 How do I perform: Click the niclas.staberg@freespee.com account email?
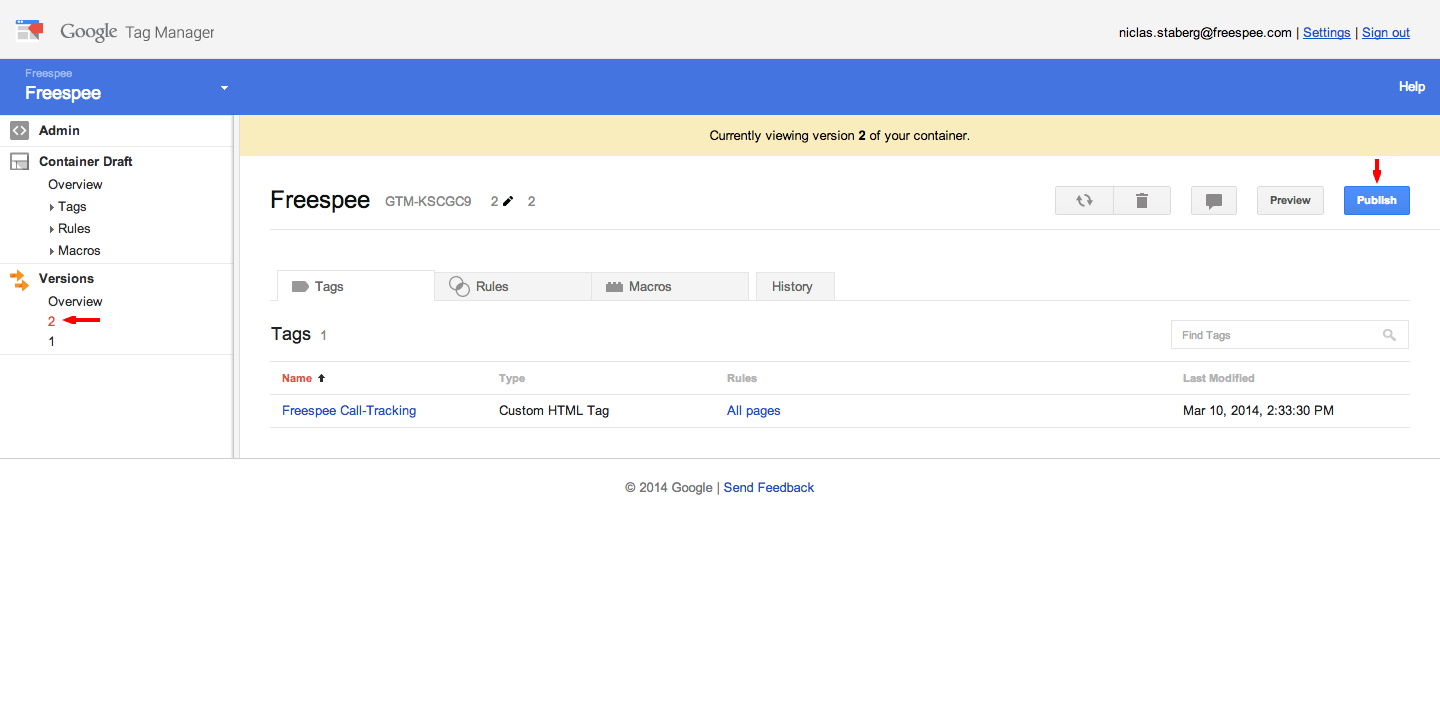tap(1205, 33)
